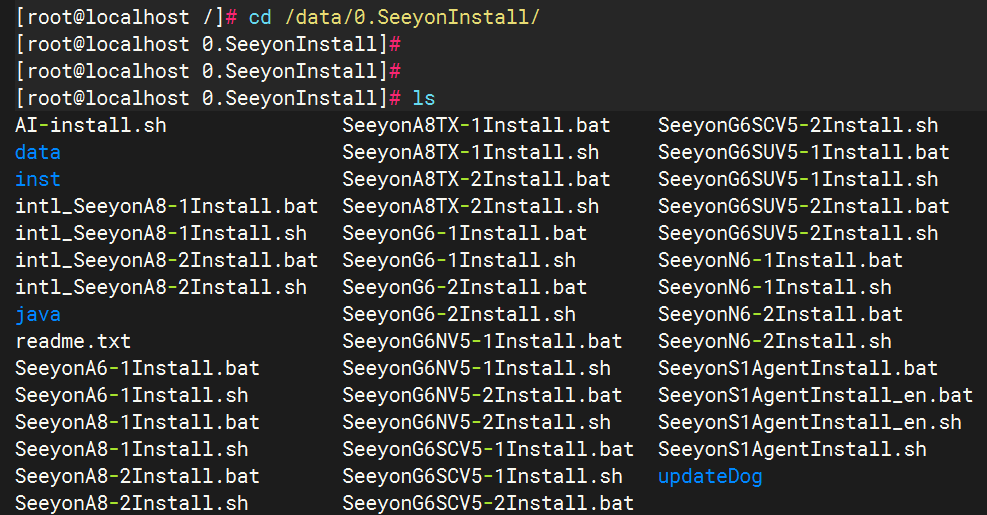The height and width of the screenshot is (515, 987).
Task: Click the AI-install.sh file name
Action: pos(91,125)
